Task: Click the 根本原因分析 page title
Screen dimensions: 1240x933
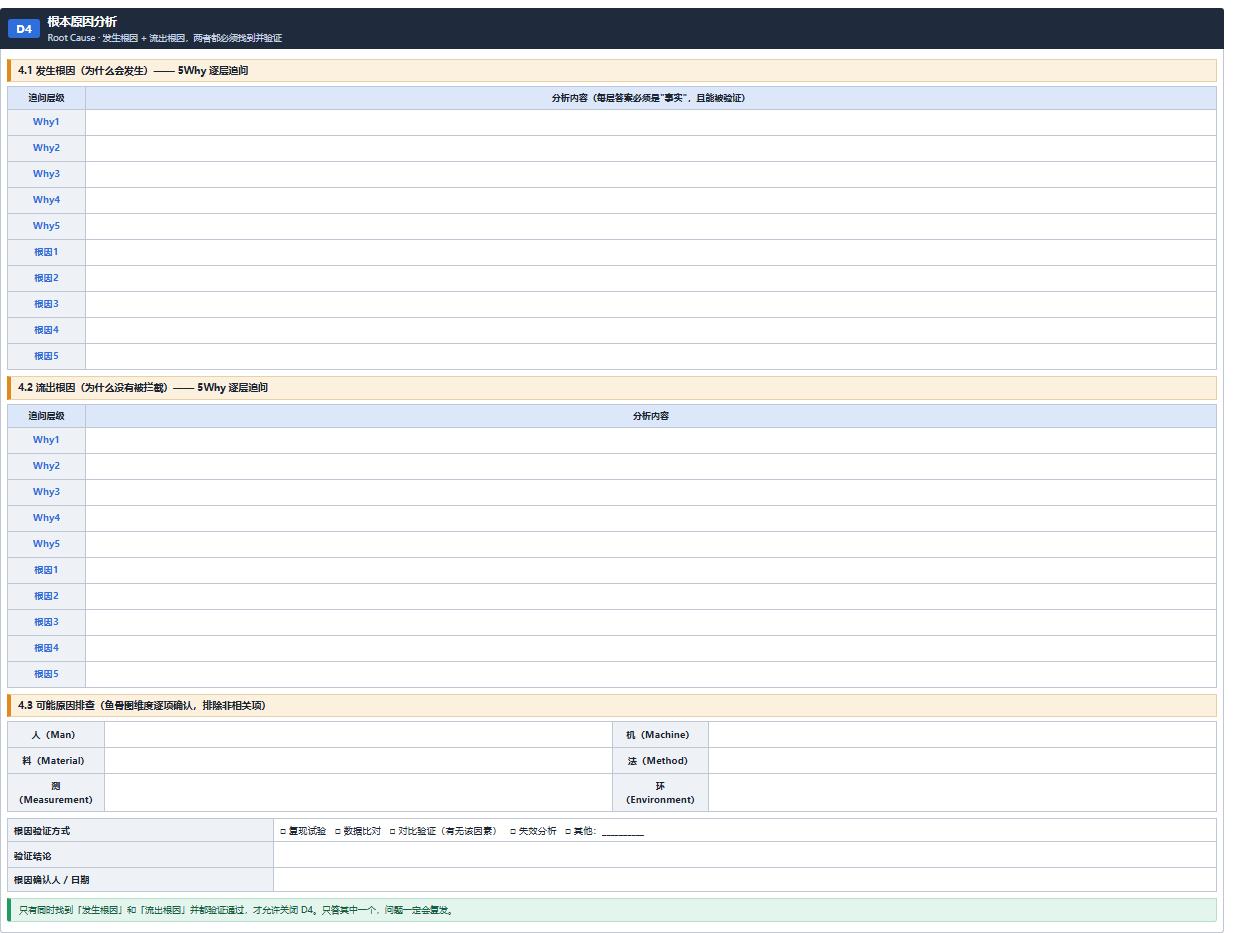Action: click(82, 22)
